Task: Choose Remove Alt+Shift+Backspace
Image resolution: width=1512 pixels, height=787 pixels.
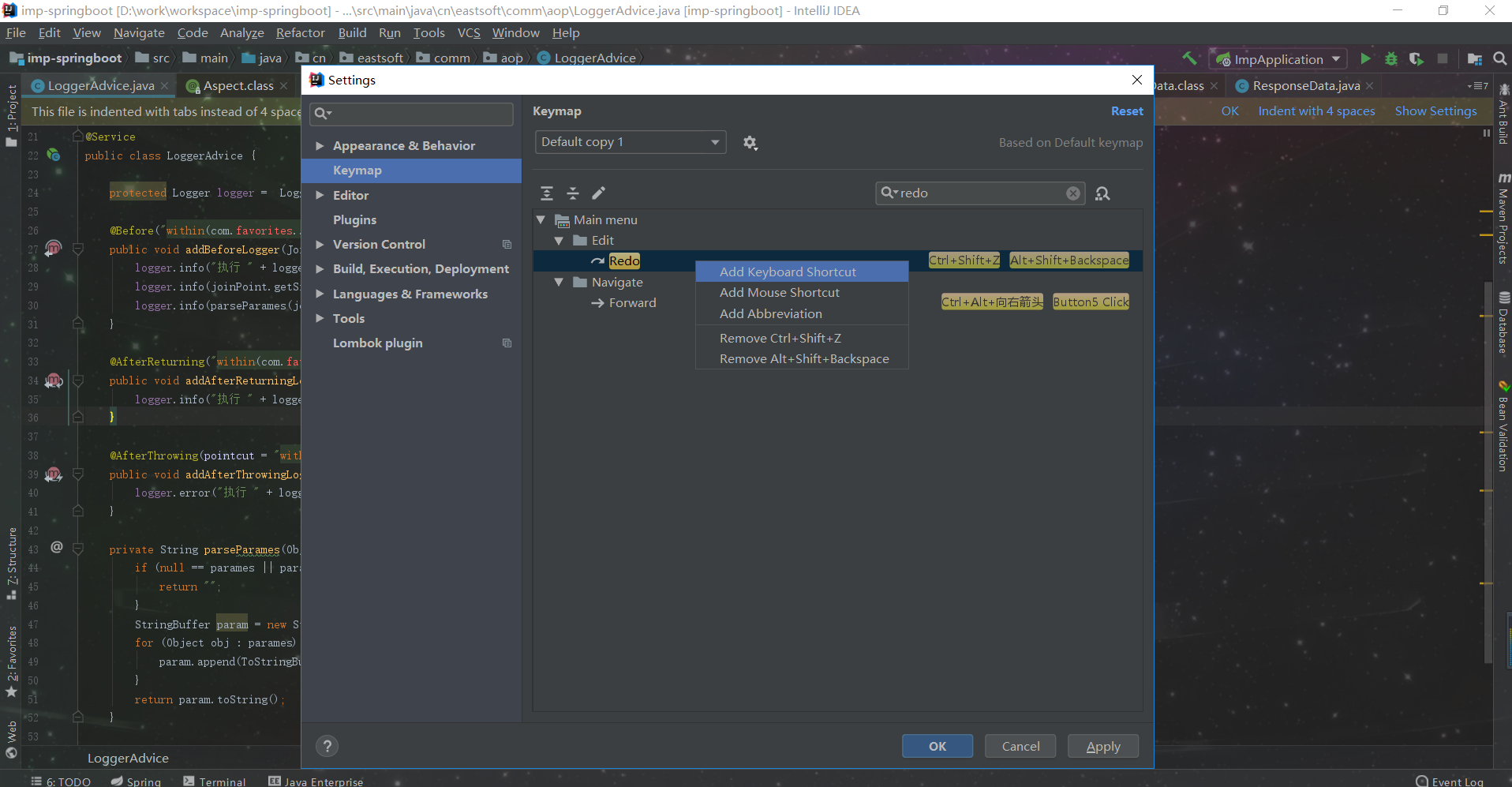Action: tap(802, 359)
